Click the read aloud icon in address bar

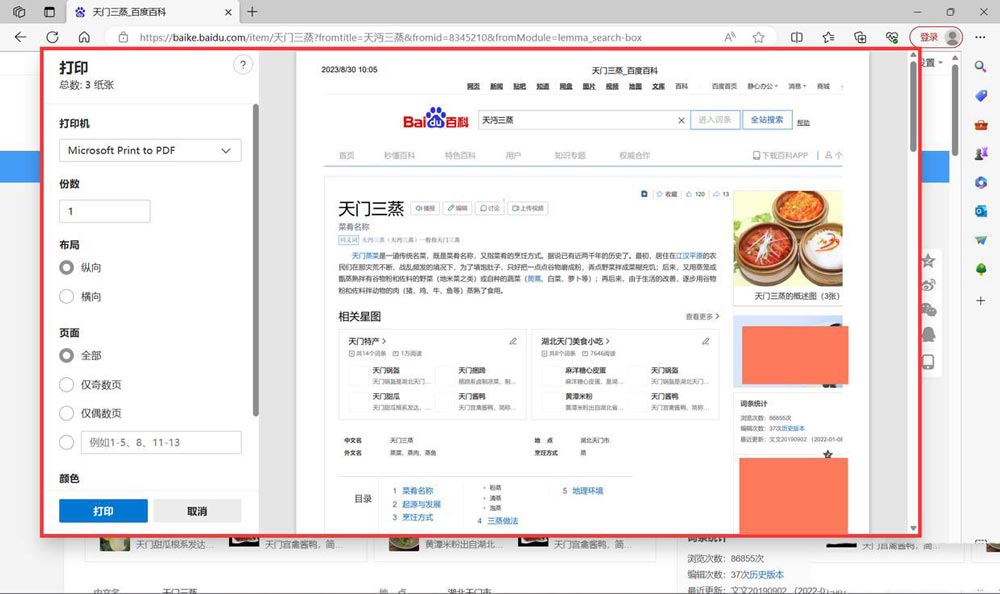[730, 37]
